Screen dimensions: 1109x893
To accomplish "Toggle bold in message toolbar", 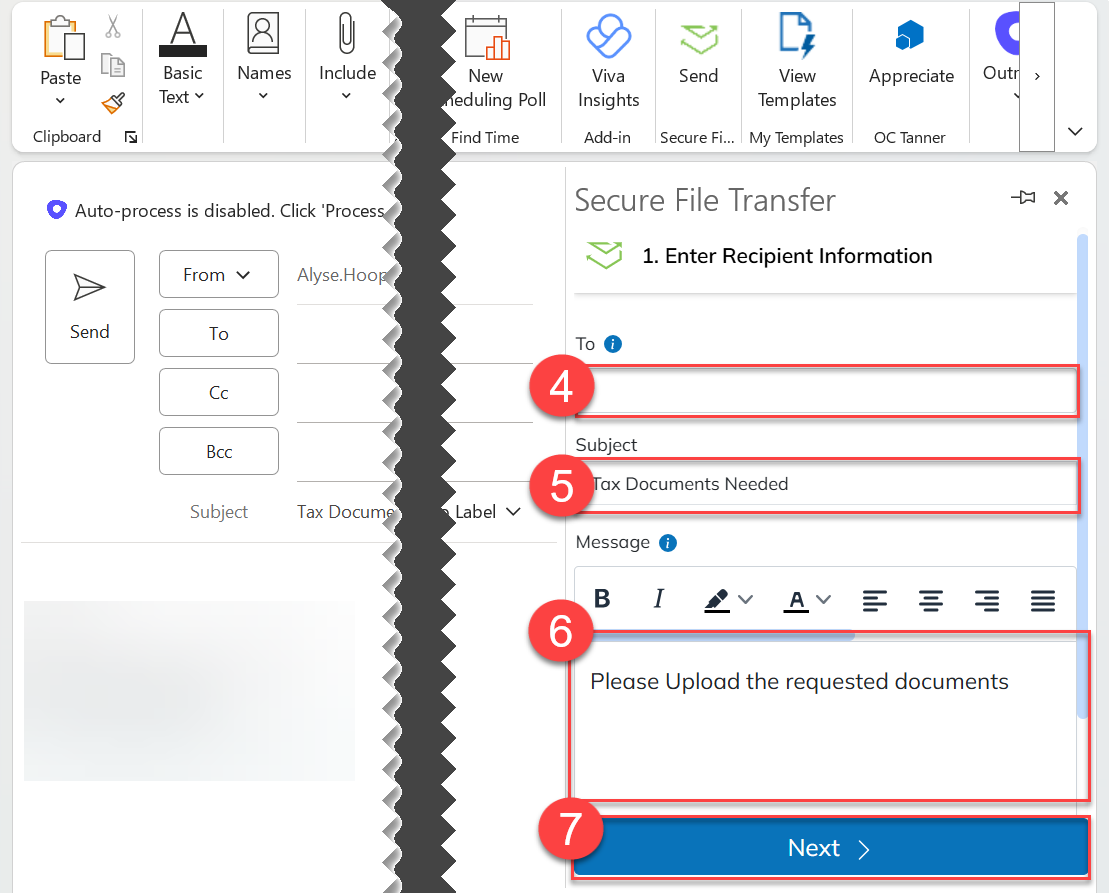I will point(602,599).
